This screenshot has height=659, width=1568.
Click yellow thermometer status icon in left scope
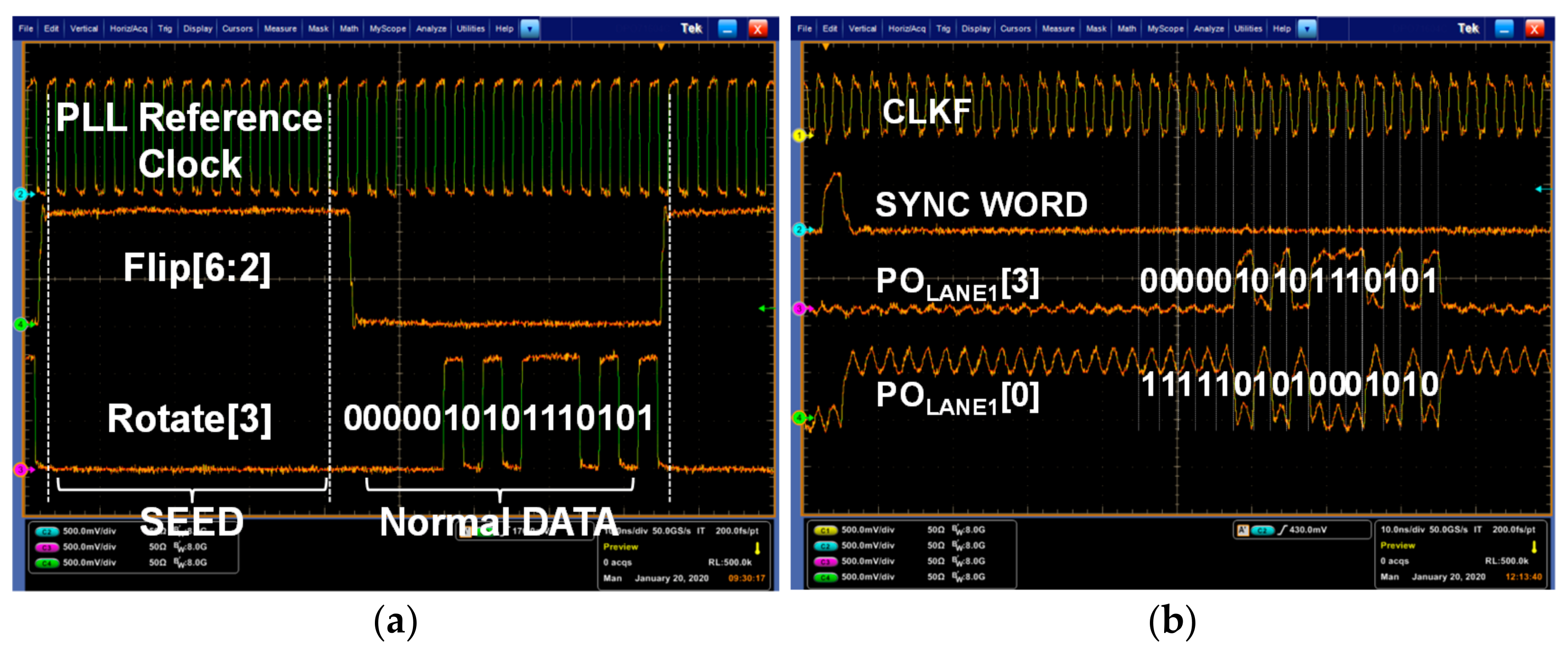pyautogui.click(x=757, y=548)
